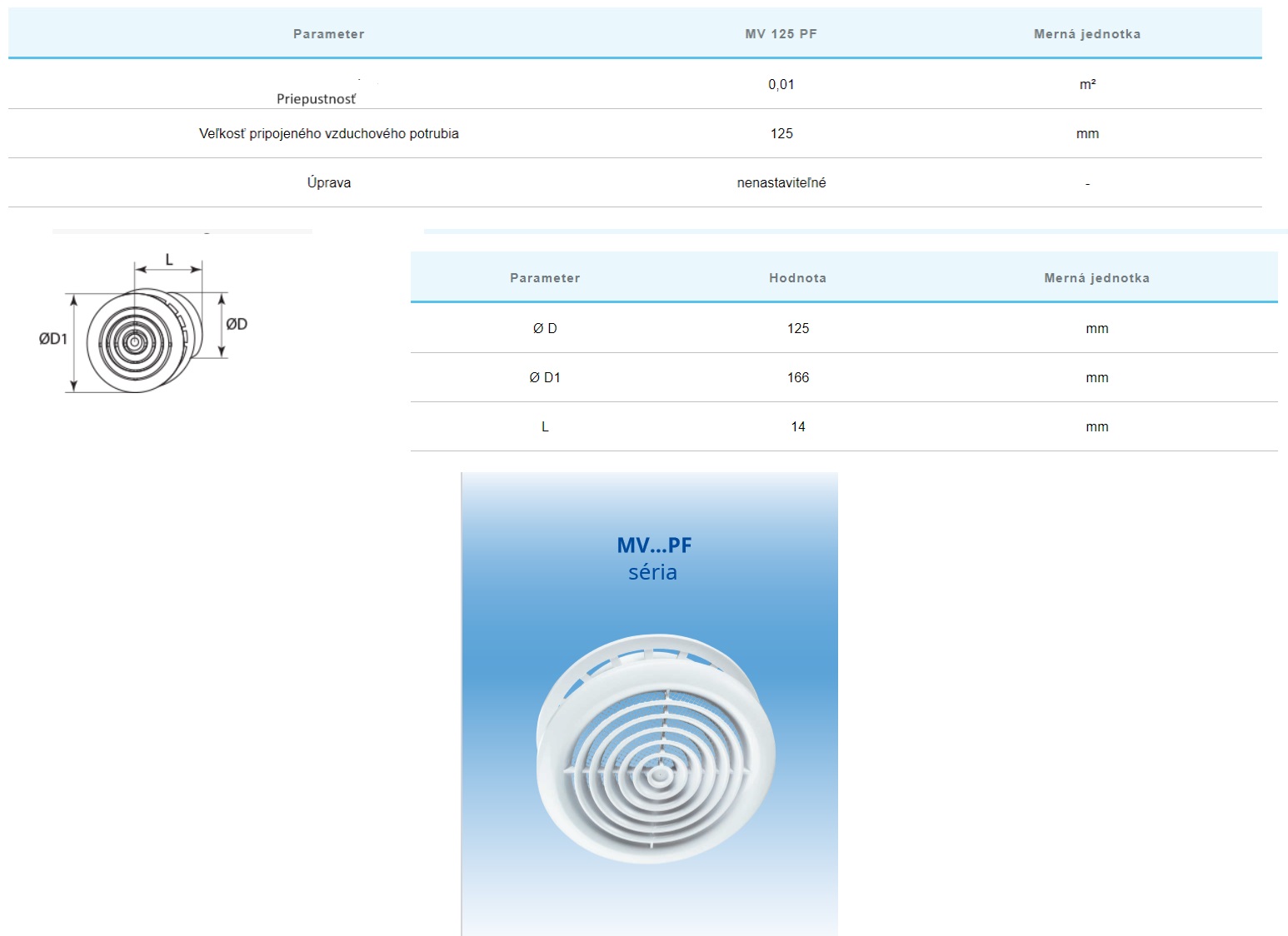The width and height of the screenshot is (1288, 936).
Task: Click the L dimension label in the drawing
Action: tap(169, 260)
